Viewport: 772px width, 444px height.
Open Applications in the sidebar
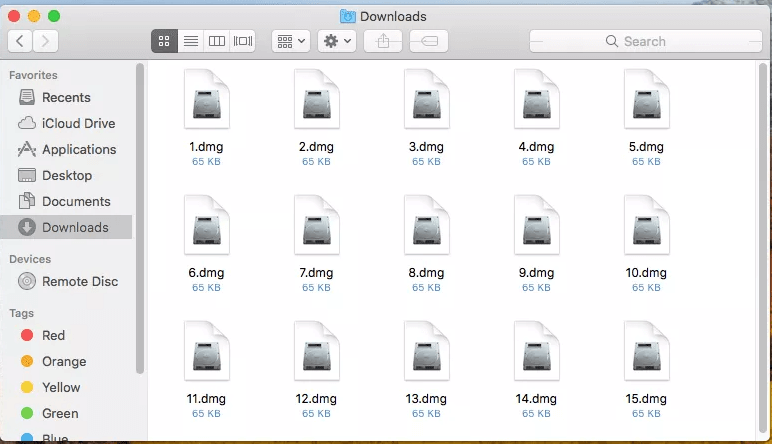pyautogui.click(x=66, y=149)
